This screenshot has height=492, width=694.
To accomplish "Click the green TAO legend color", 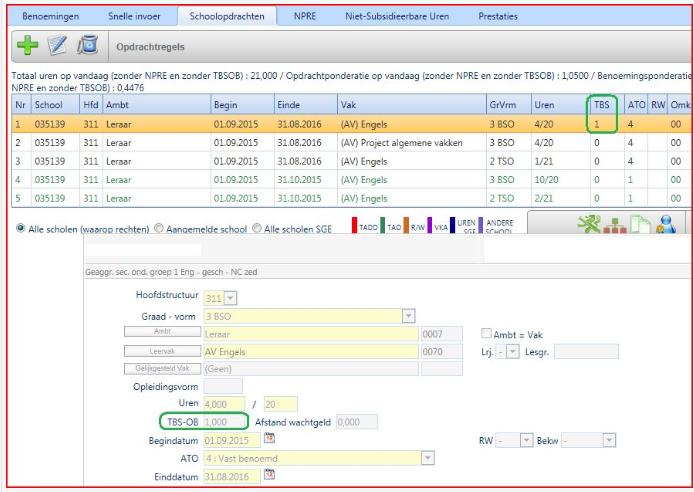I will point(382,225).
